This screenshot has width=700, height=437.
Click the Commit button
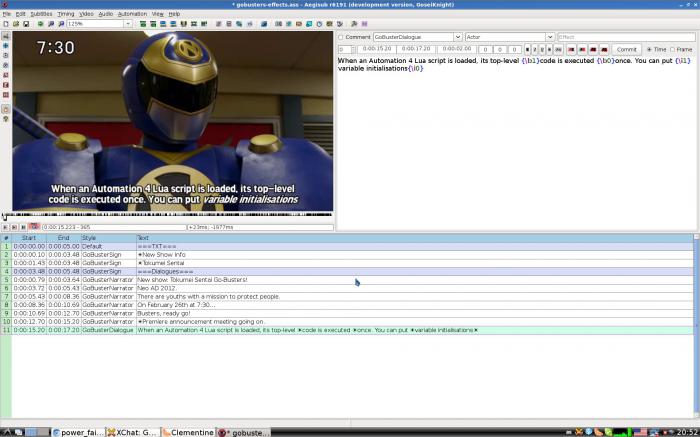627,49
